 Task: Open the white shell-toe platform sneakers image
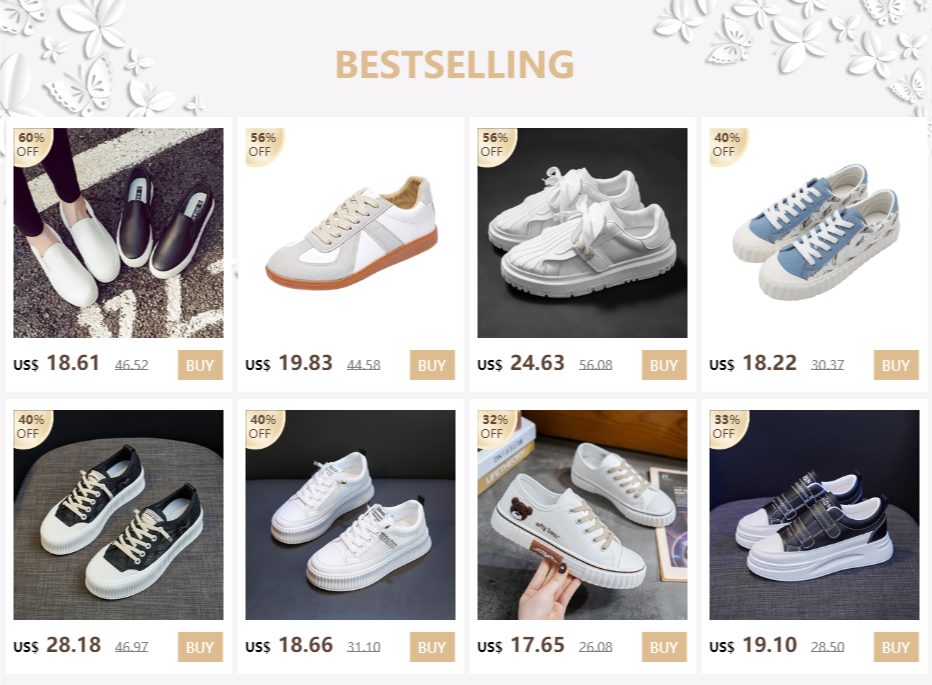[x=582, y=233]
